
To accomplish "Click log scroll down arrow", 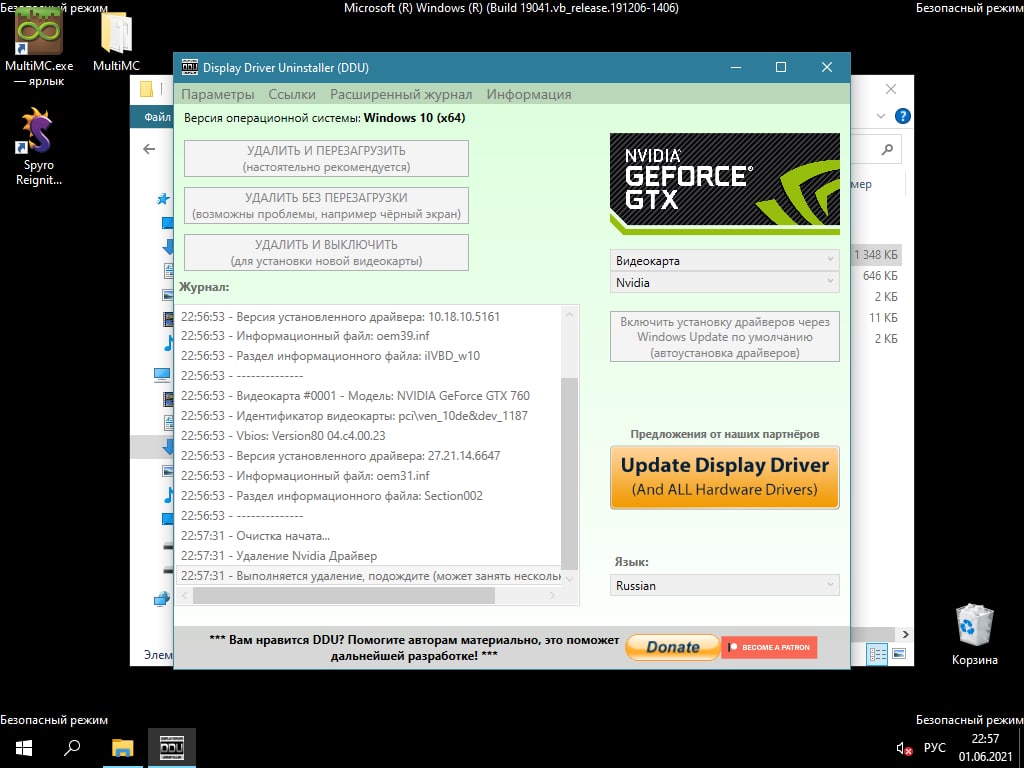I will [x=569, y=578].
